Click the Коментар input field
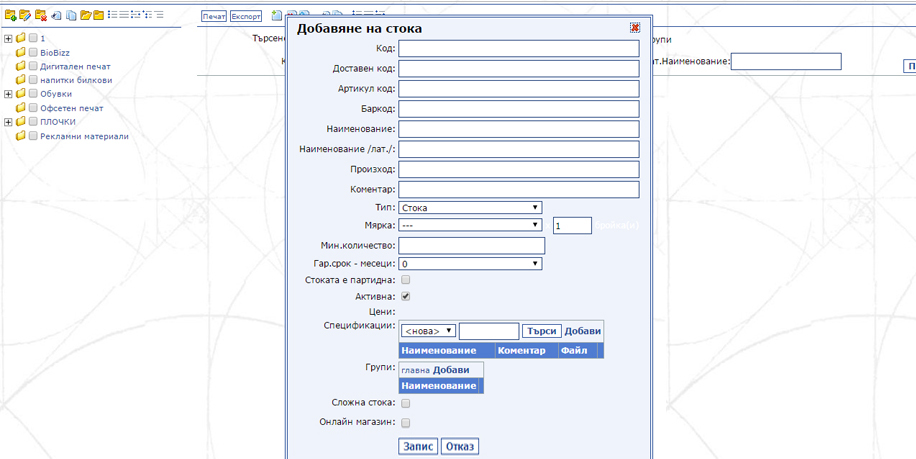The image size is (916, 459). tap(519, 189)
